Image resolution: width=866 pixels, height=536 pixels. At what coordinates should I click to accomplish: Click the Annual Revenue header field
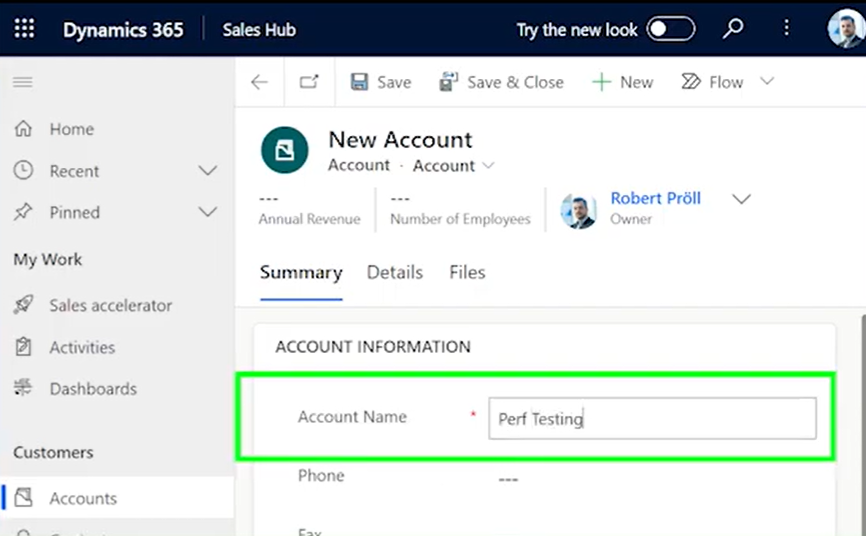pos(309,209)
